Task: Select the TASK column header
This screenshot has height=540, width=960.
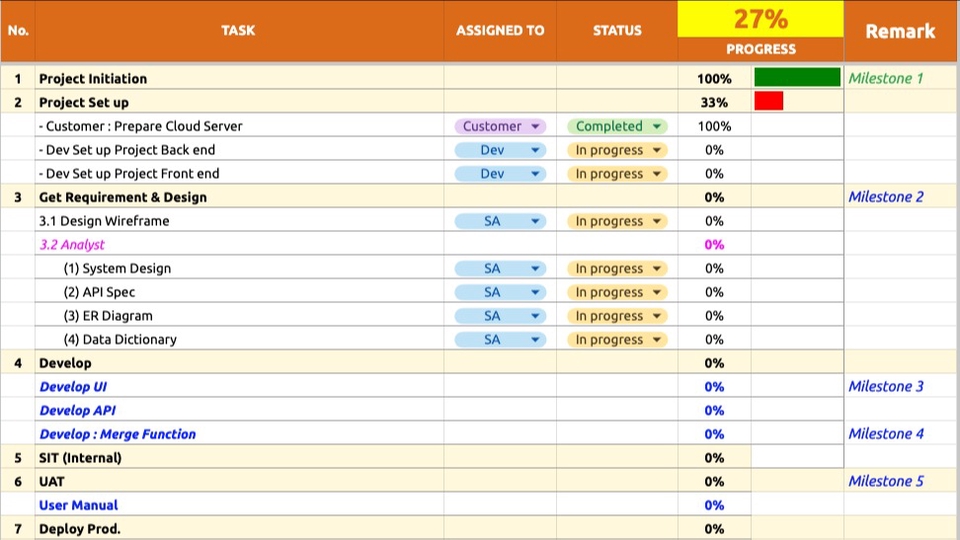Action: pos(239,31)
